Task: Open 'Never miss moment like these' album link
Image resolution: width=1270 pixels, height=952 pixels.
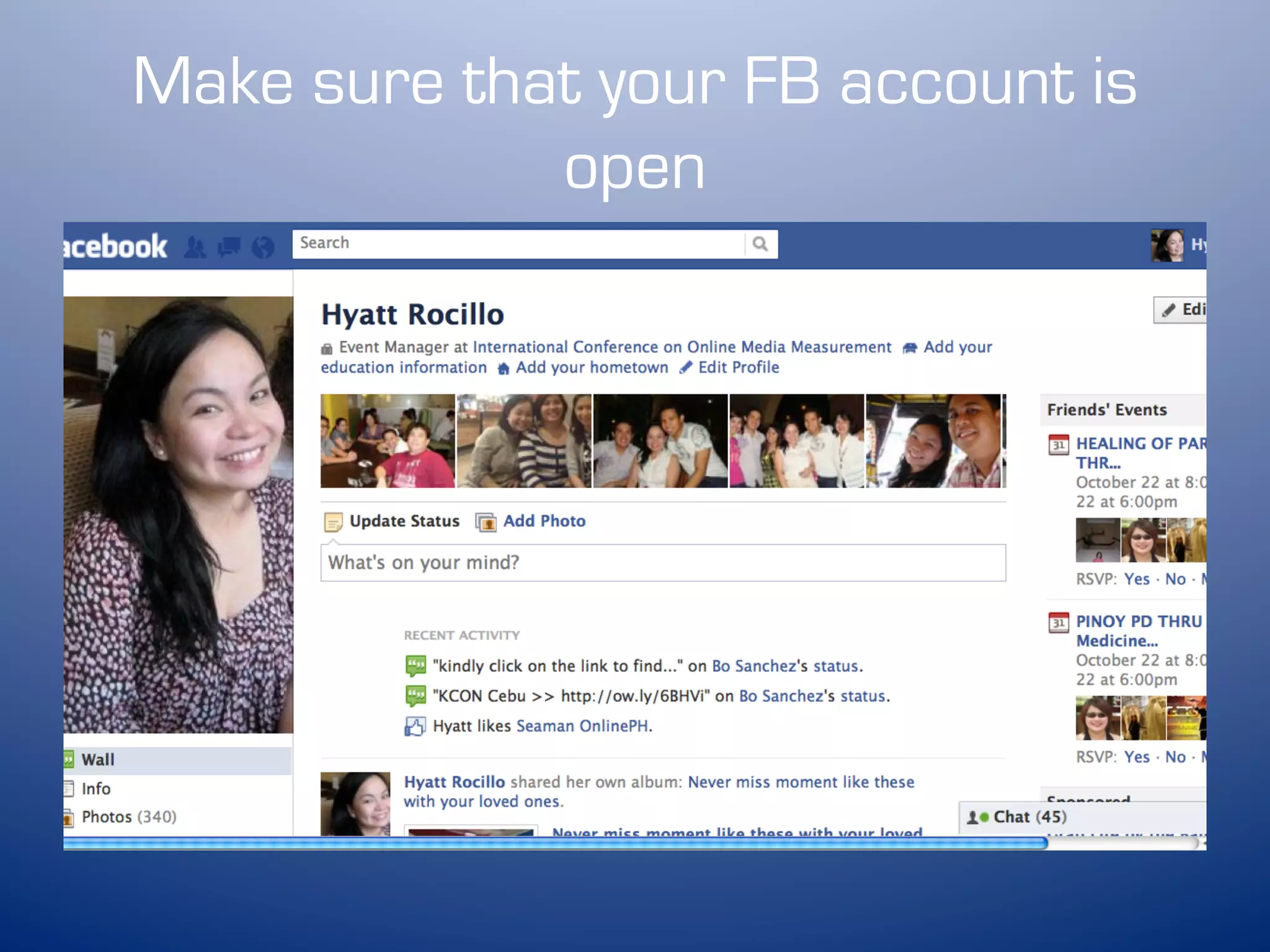Action: point(659,791)
